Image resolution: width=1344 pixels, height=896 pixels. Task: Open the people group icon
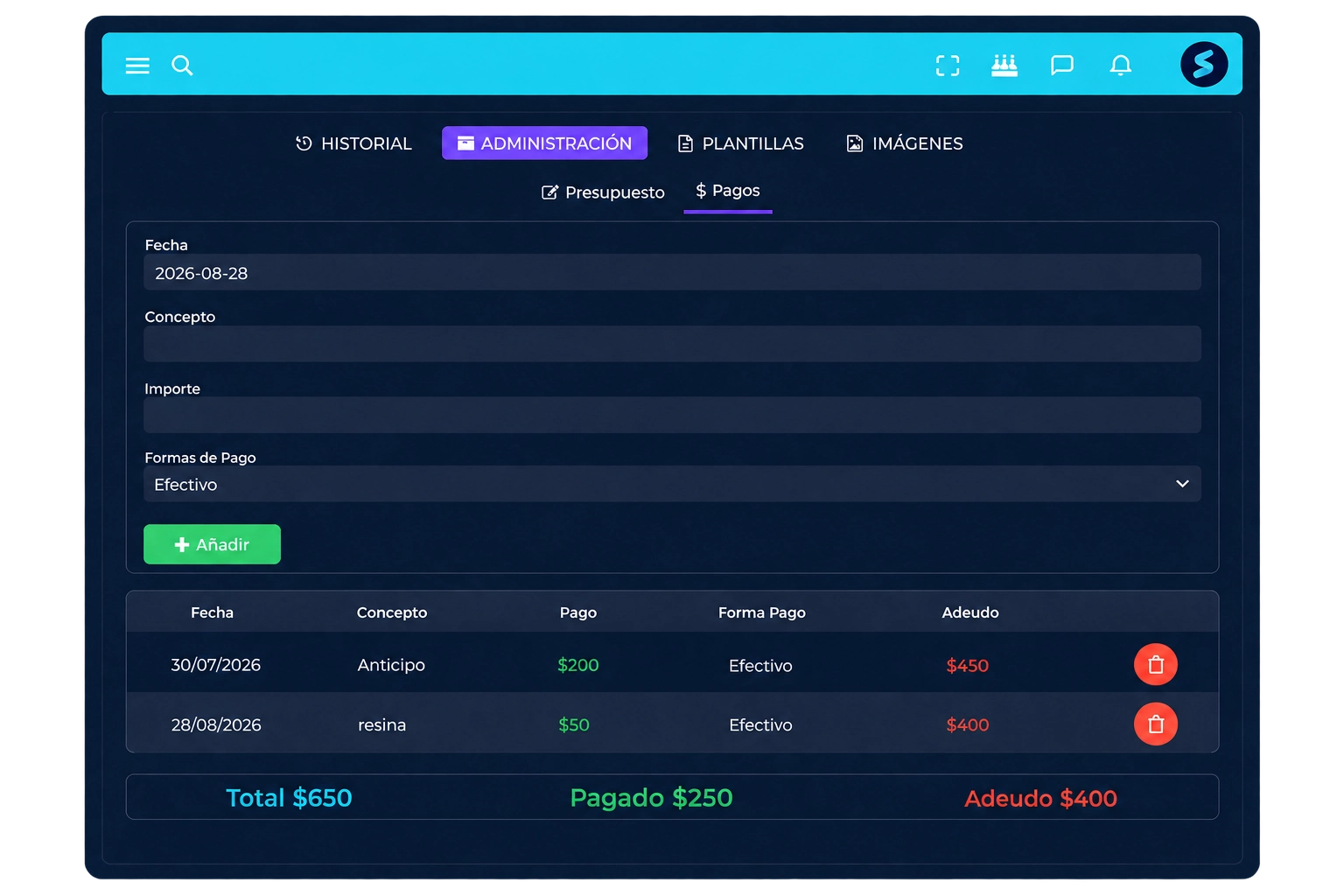coord(1004,66)
